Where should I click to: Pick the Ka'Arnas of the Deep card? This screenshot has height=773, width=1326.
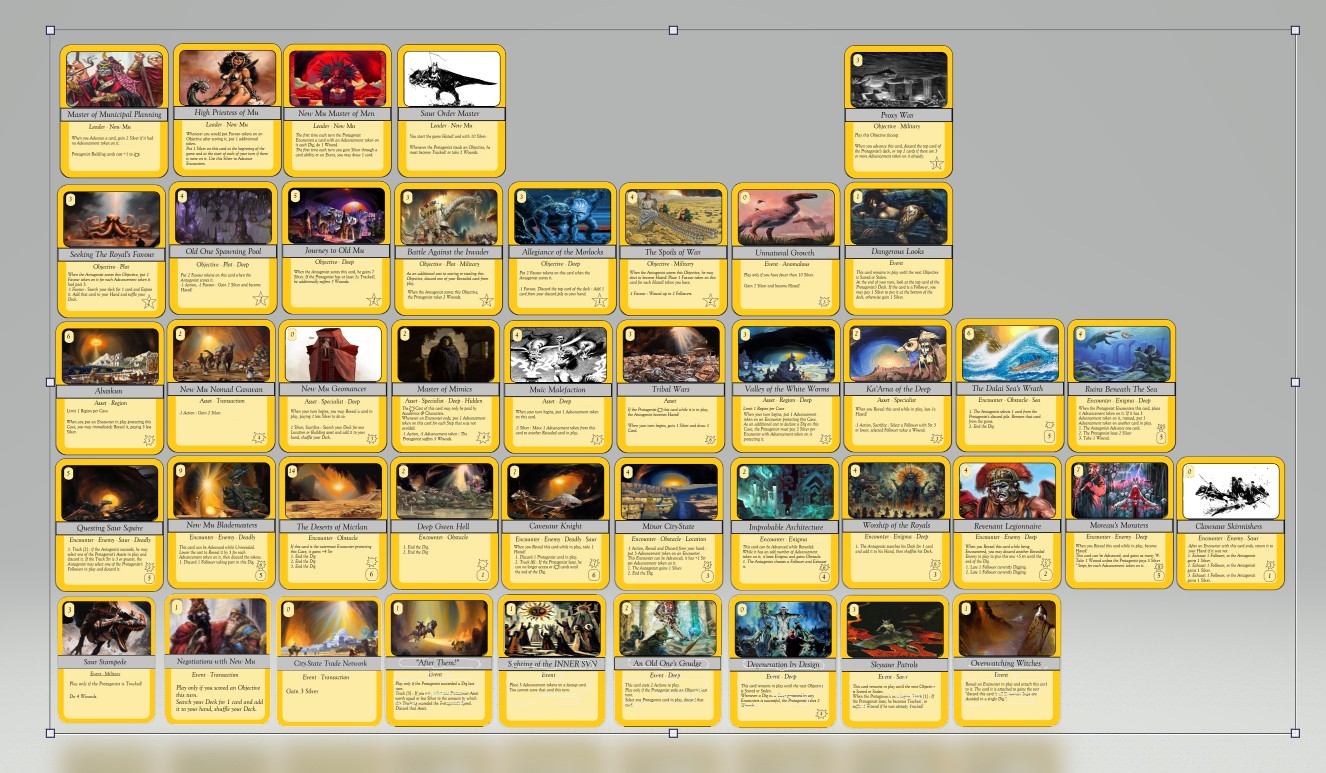898,388
